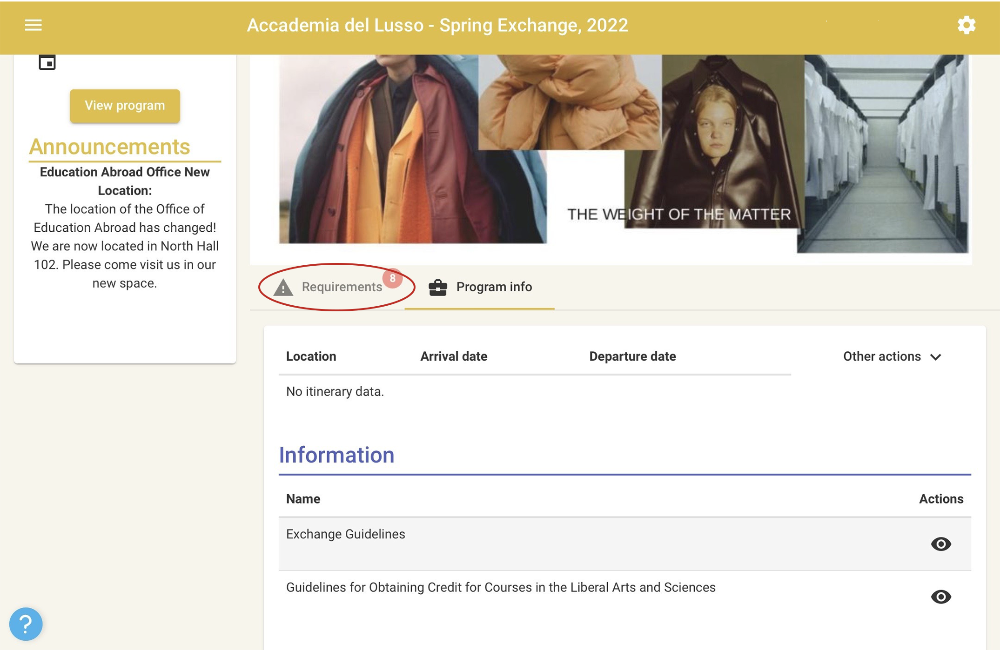Viewport: 1000px width, 651px height.
Task: Click the Exchange Guidelines row name
Action: pos(345,534)
